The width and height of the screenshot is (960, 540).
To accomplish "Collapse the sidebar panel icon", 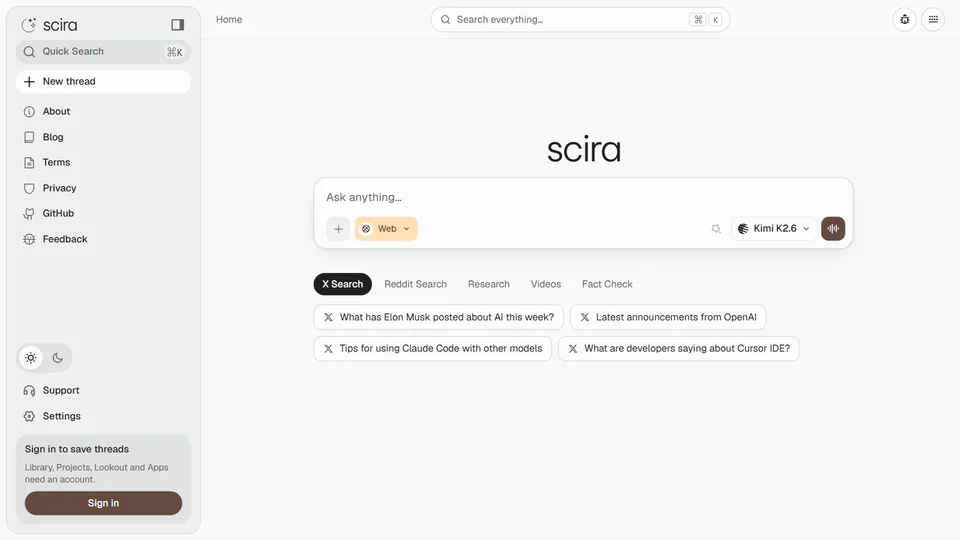I will pyautogui.click(x=178, y=24).
